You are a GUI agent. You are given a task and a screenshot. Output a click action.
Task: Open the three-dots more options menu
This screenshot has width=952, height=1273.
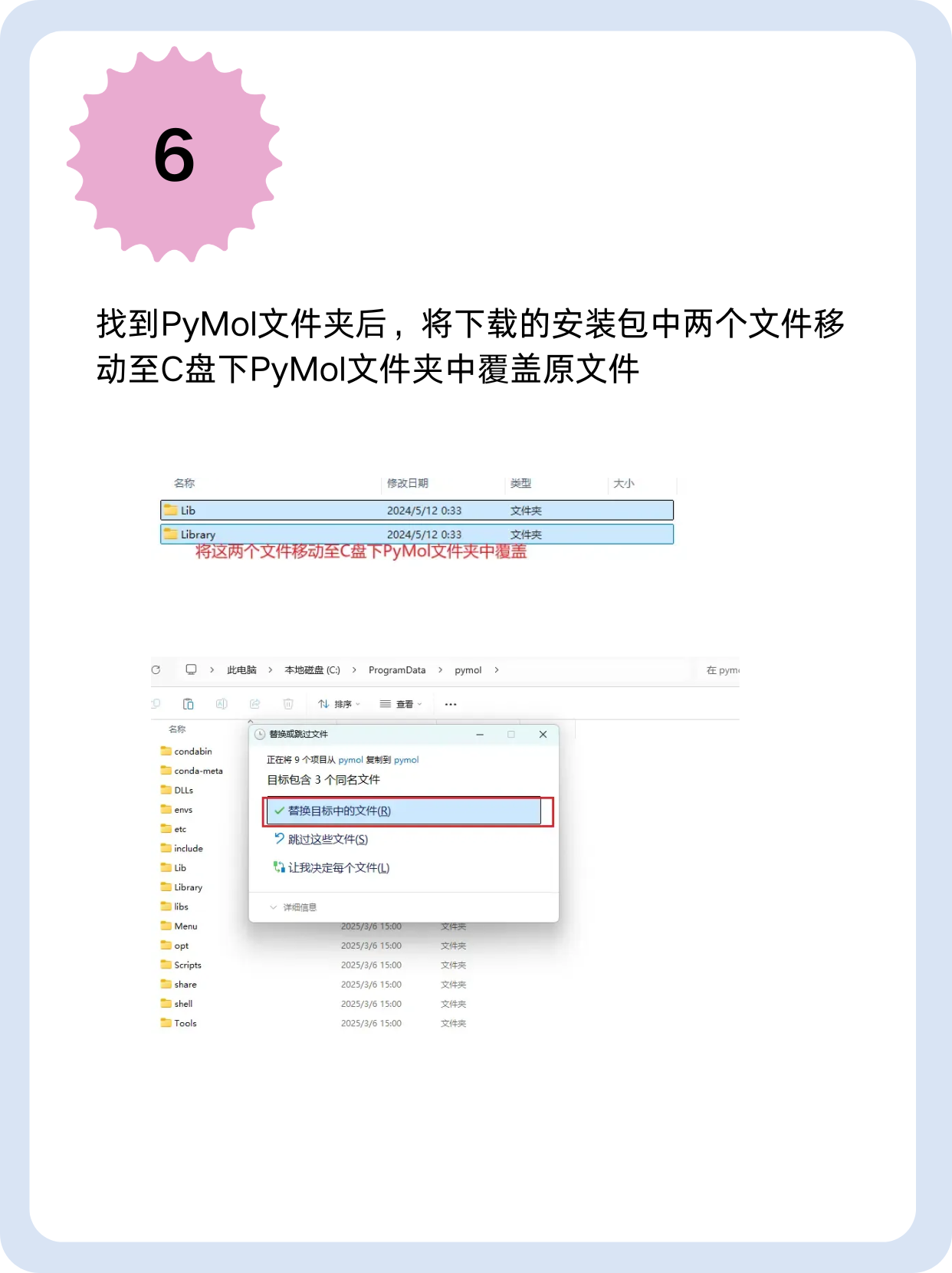pyautogui.click(x=451, y=704)
